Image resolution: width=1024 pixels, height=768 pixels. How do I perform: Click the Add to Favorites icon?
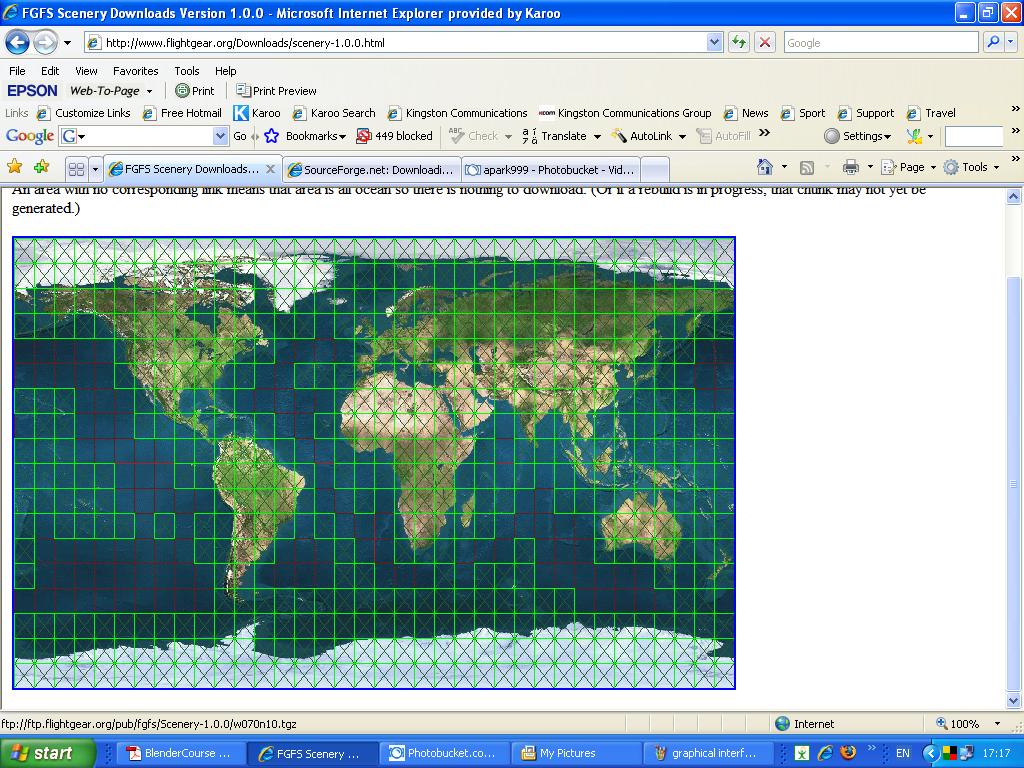[42, 167]
